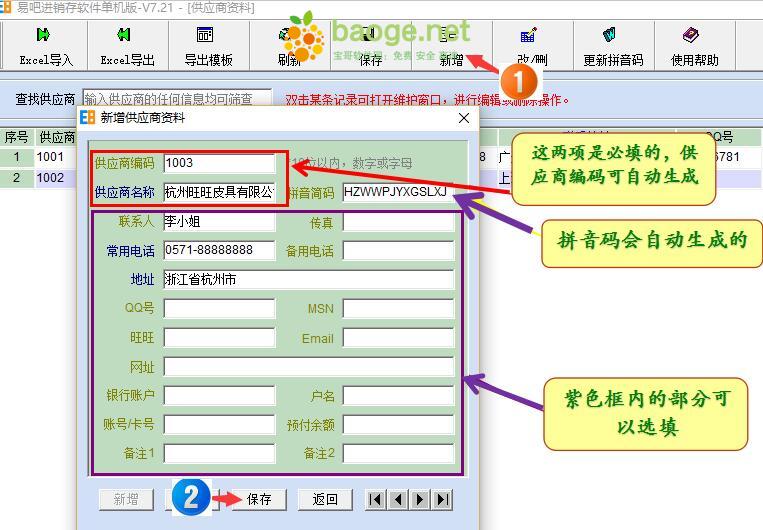Click the 查找供应商 search box
The height and width of the screenshot is (530, 763).
(176, 99)
